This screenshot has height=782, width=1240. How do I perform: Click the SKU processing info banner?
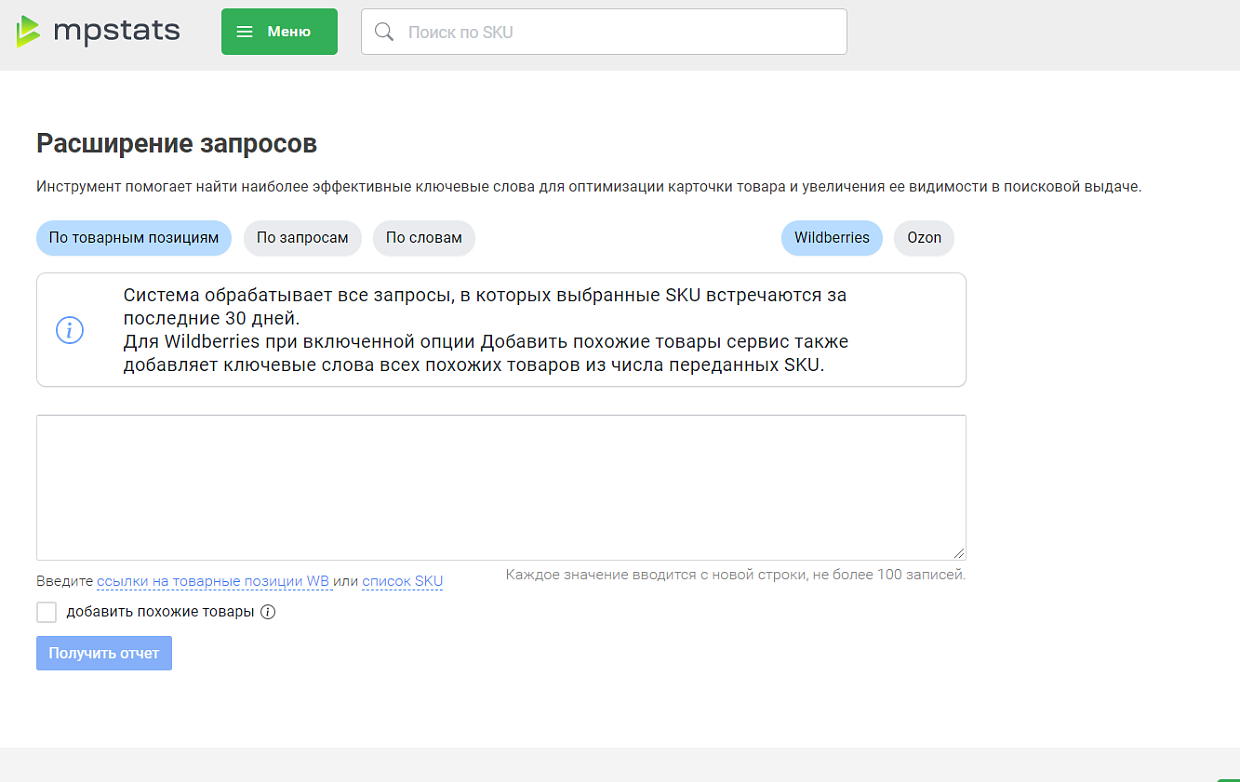tap(500, 330)
